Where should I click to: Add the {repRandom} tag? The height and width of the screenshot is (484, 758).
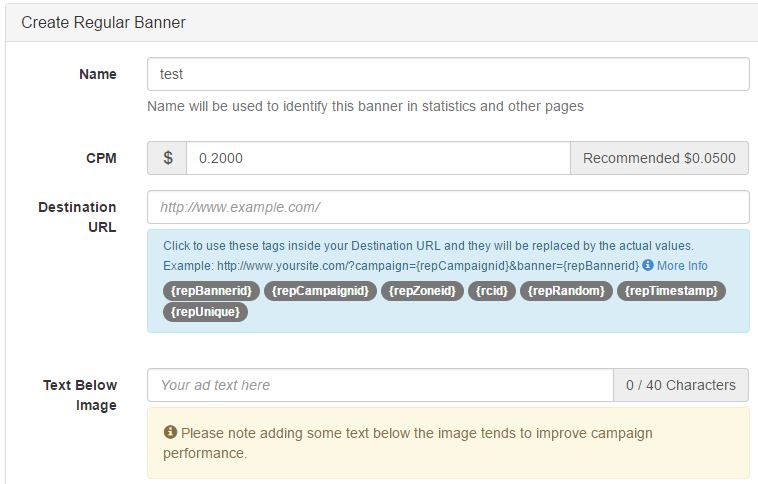coord(566,291)
